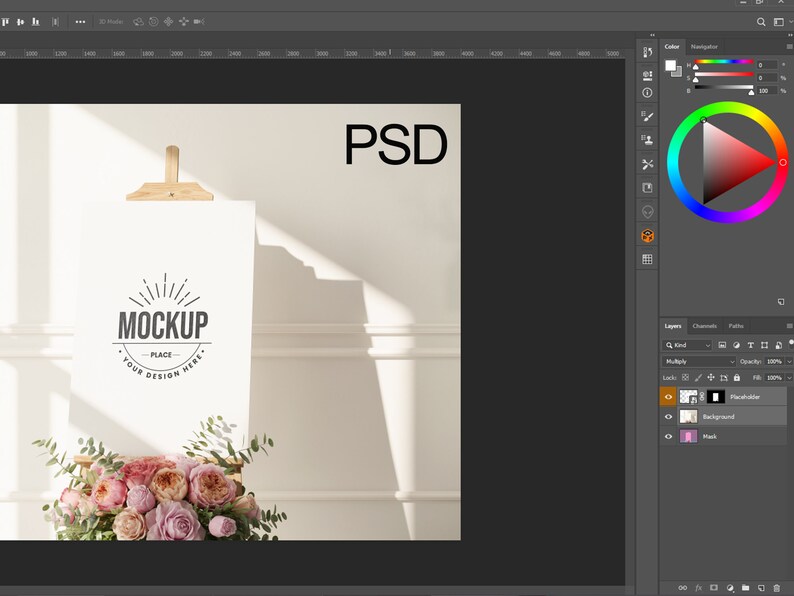This screenshot has width=794, height=596.
Task: Click the Link layers icon at panel bottom
Action: pos(683,588)
